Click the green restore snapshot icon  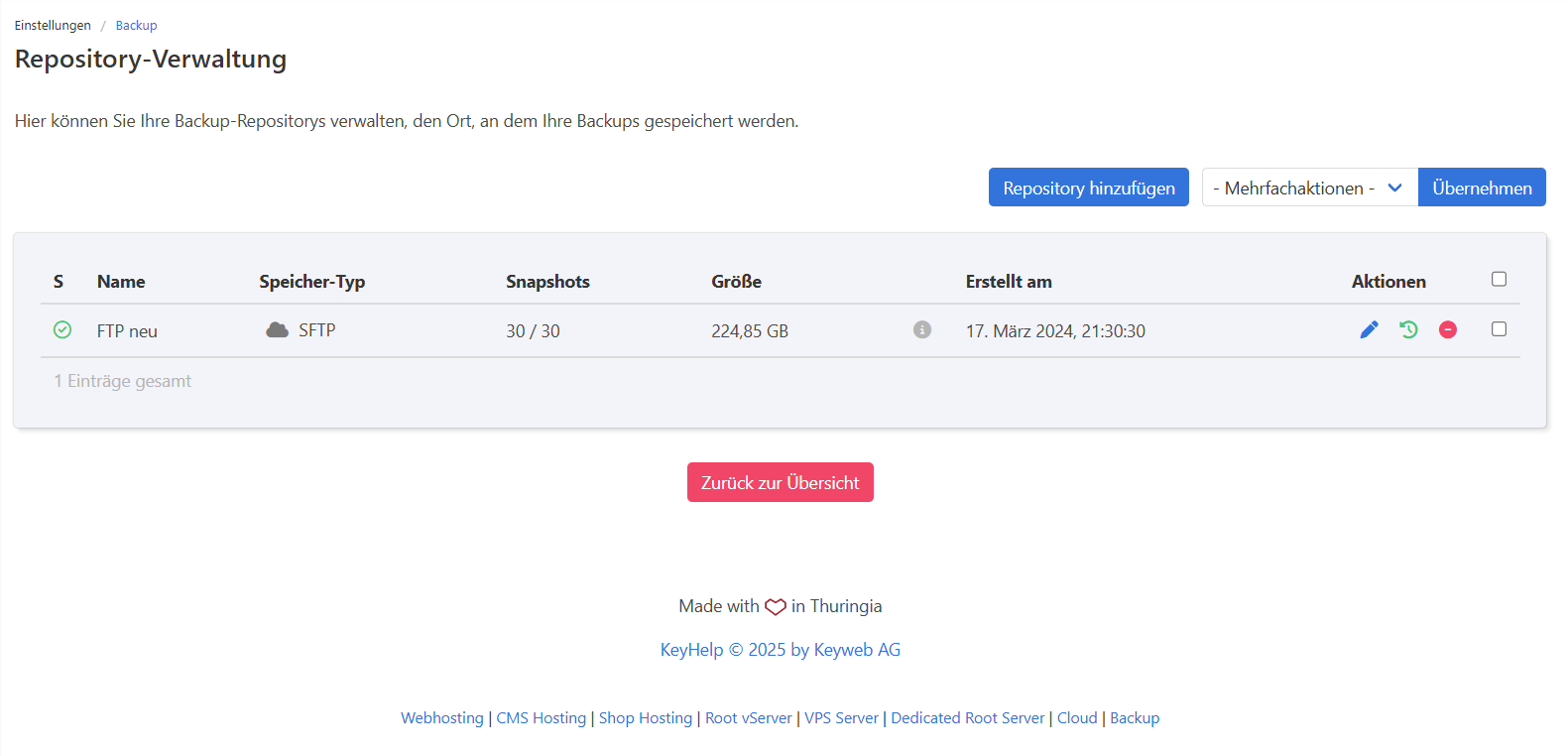point(1408,329)
